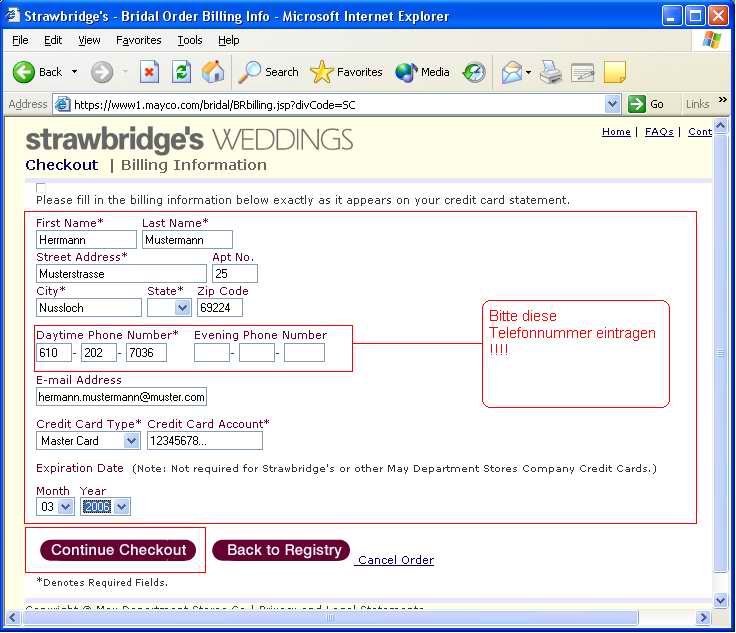Click the Home link
The height and width of the screenshot is (633, 736).
(x=616, y=132)
